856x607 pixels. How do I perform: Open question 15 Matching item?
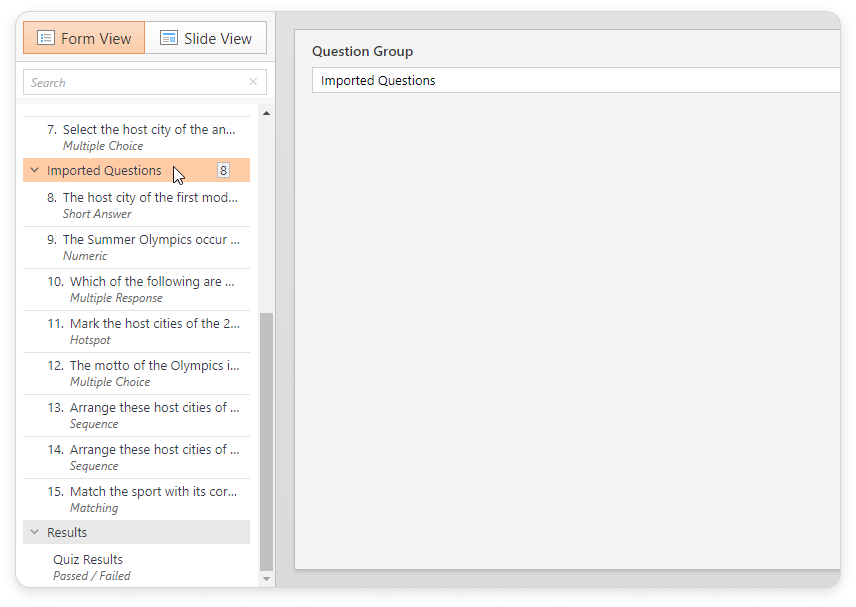[136, 499]
